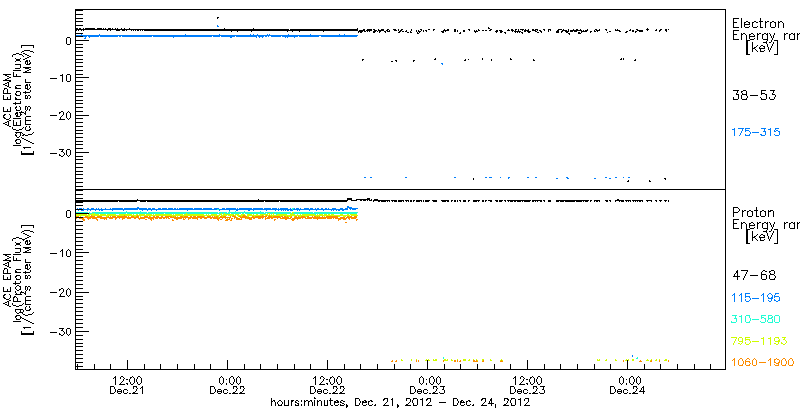Screen dimensions: 800x410
Task: Select the 0:00 Dec.22 time axis label
Action: [228, 386]
